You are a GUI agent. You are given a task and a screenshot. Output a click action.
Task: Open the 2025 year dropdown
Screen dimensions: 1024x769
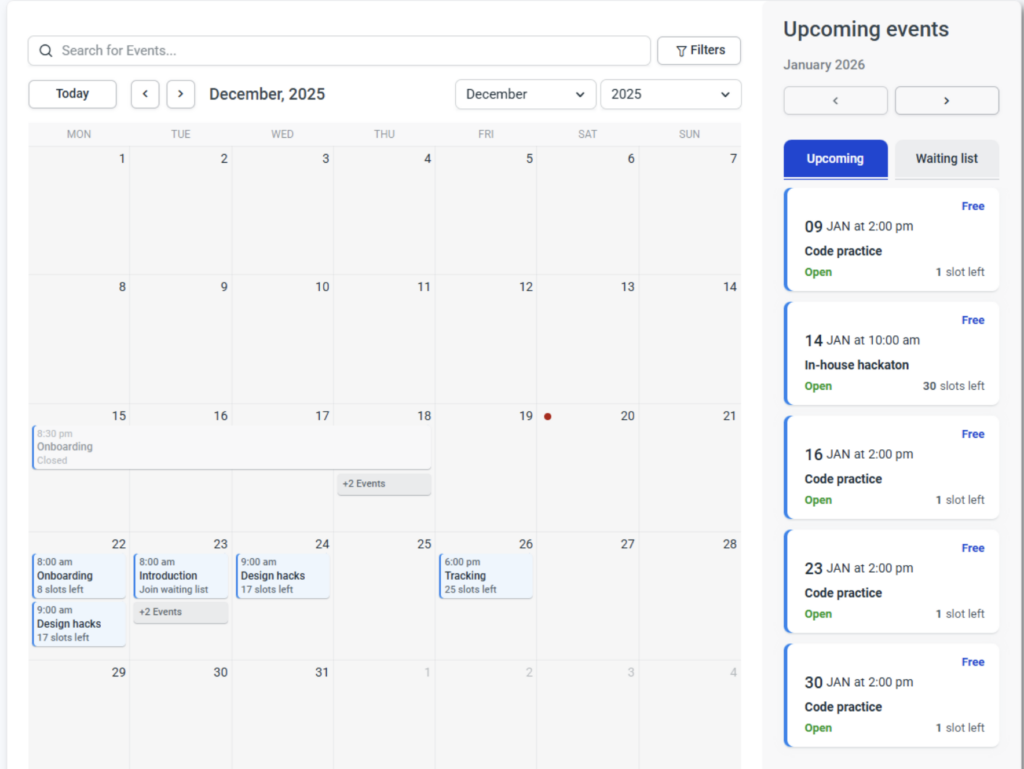670,94
